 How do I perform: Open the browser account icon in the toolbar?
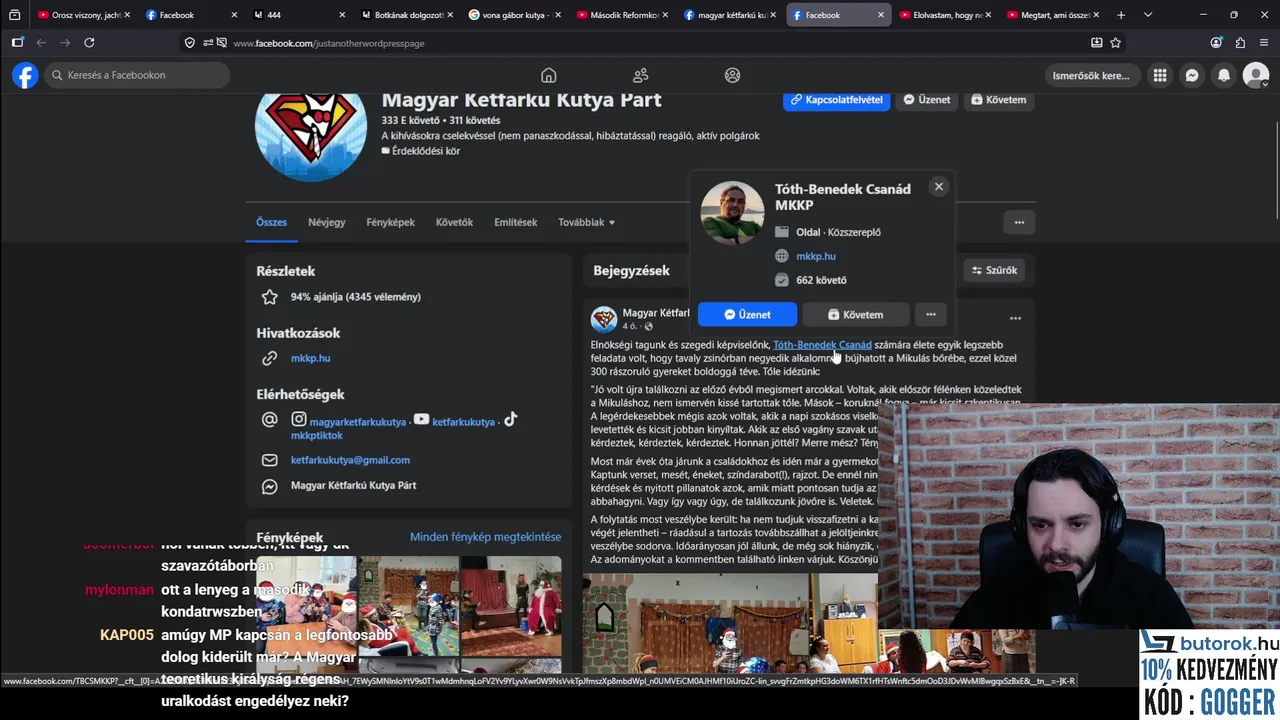tap(1216, 43)
